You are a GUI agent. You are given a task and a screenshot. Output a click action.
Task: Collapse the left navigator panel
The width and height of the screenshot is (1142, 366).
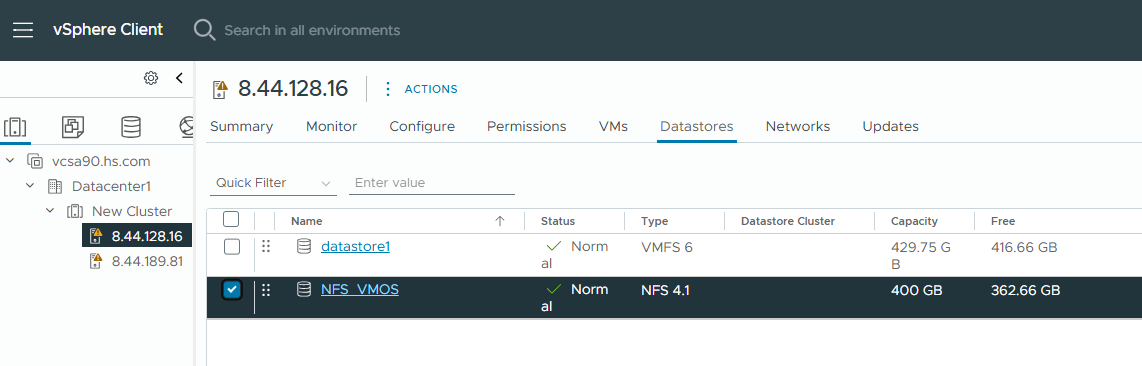click(179, 78)
